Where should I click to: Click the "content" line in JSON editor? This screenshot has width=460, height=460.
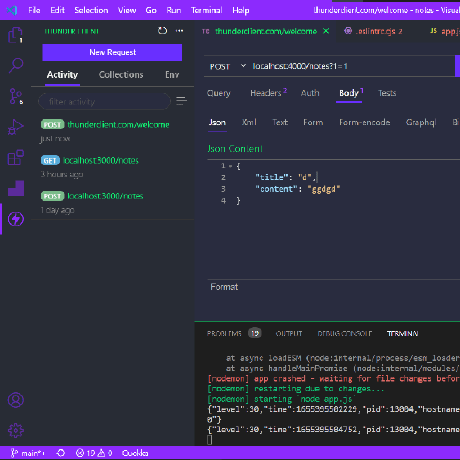[298, 189]
